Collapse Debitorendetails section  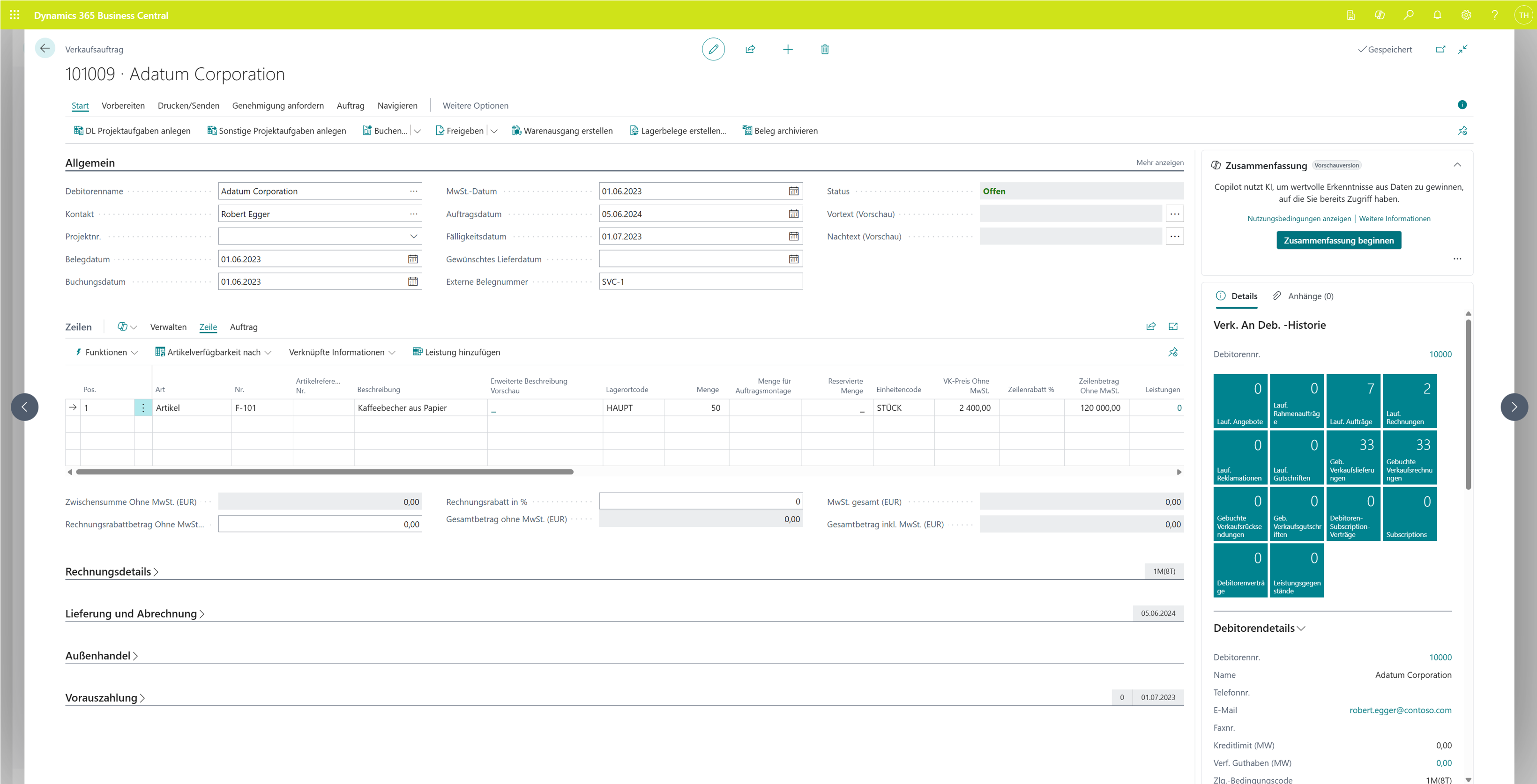click(1259, 629)
